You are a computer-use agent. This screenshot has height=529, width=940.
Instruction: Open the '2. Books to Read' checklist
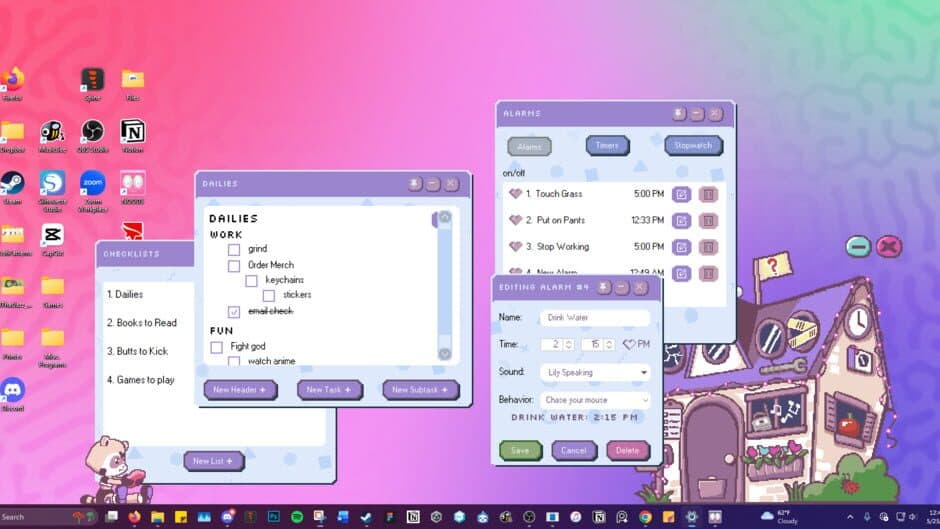tap(141, 323)
